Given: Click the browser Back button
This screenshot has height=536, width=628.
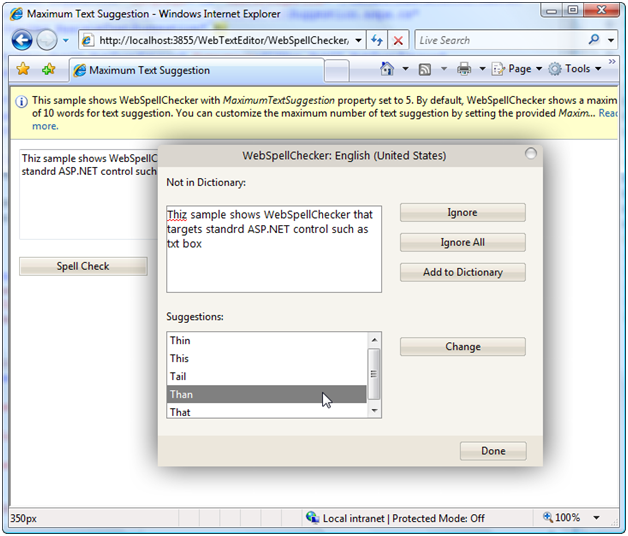Looking at the screenshot, I should (23, 40).
